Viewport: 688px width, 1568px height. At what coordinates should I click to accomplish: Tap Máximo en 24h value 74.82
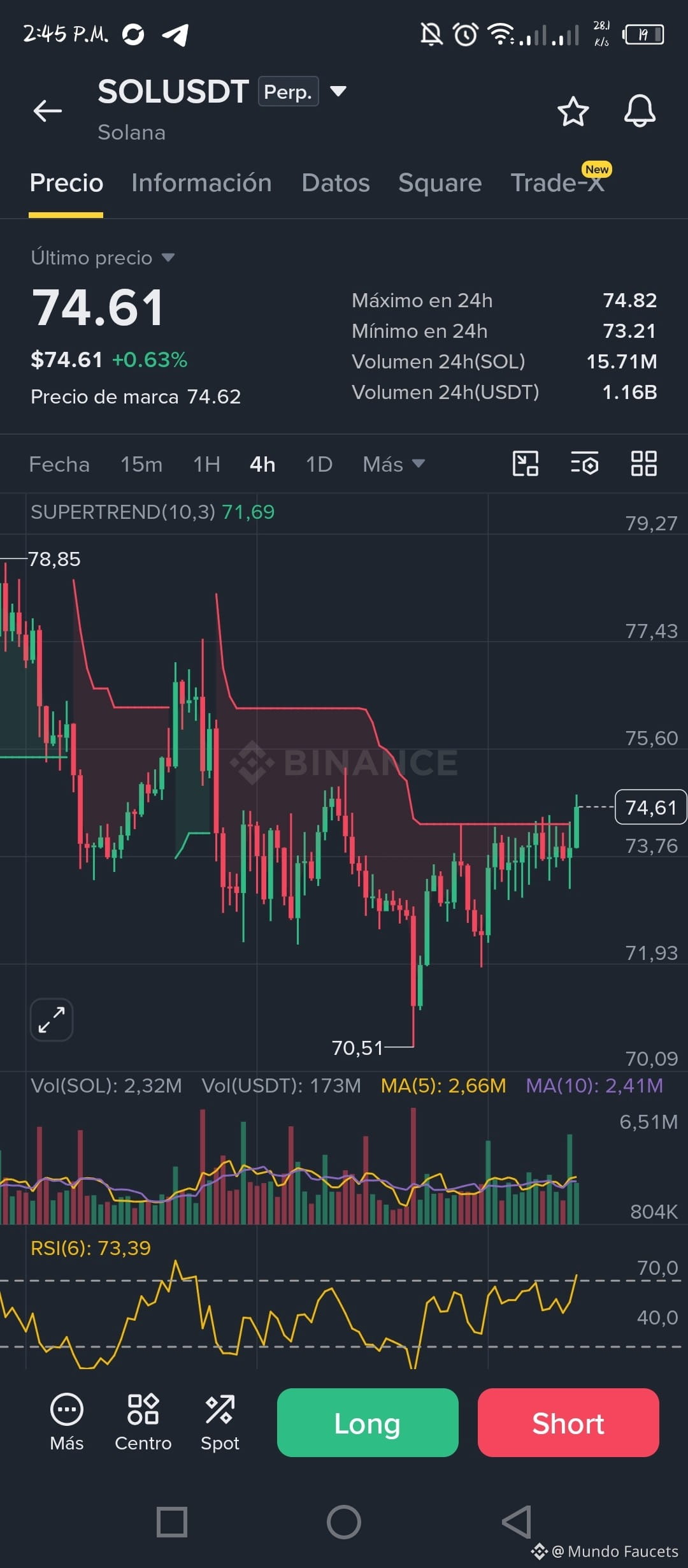point(629,300)
